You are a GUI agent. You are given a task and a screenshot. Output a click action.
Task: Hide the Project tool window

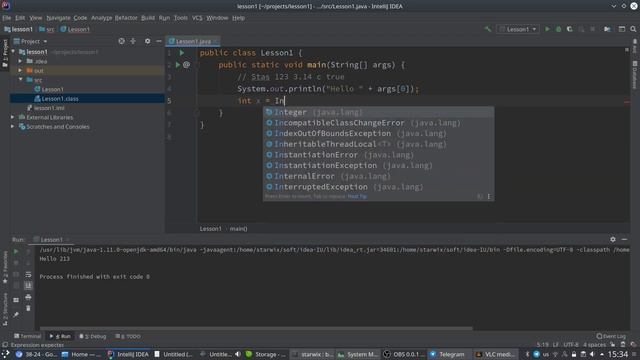159,41
